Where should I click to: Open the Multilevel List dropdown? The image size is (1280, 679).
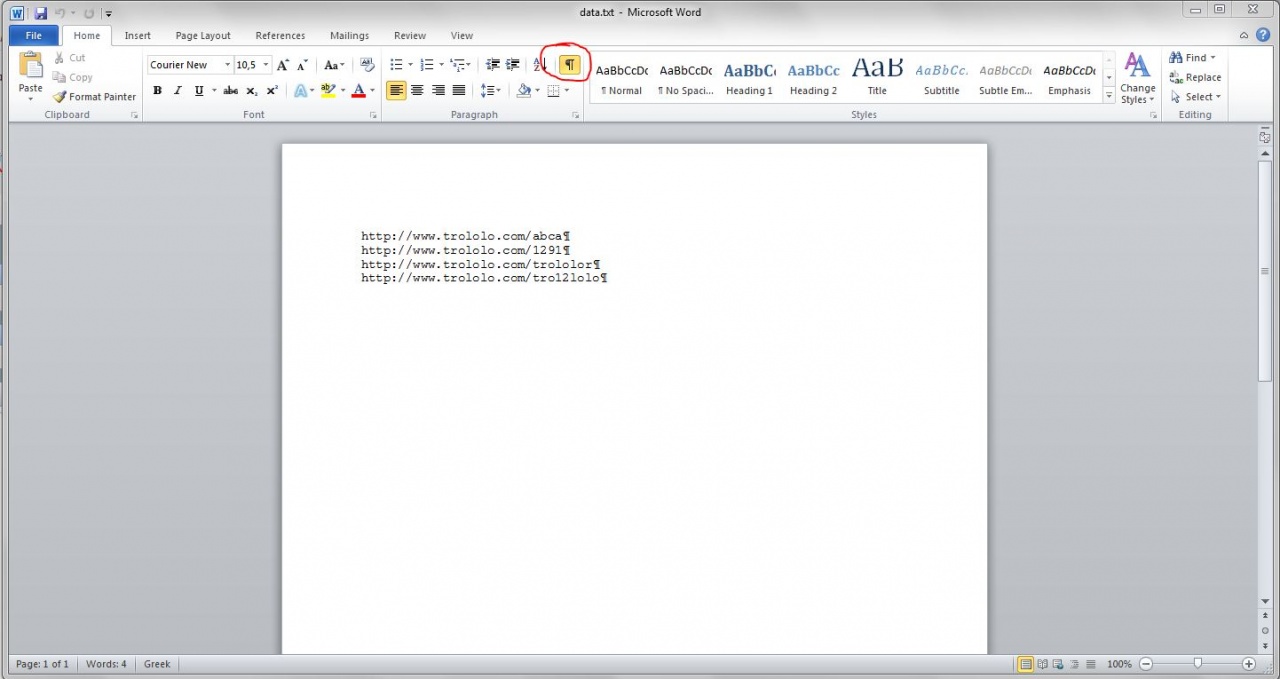[460, 65]
